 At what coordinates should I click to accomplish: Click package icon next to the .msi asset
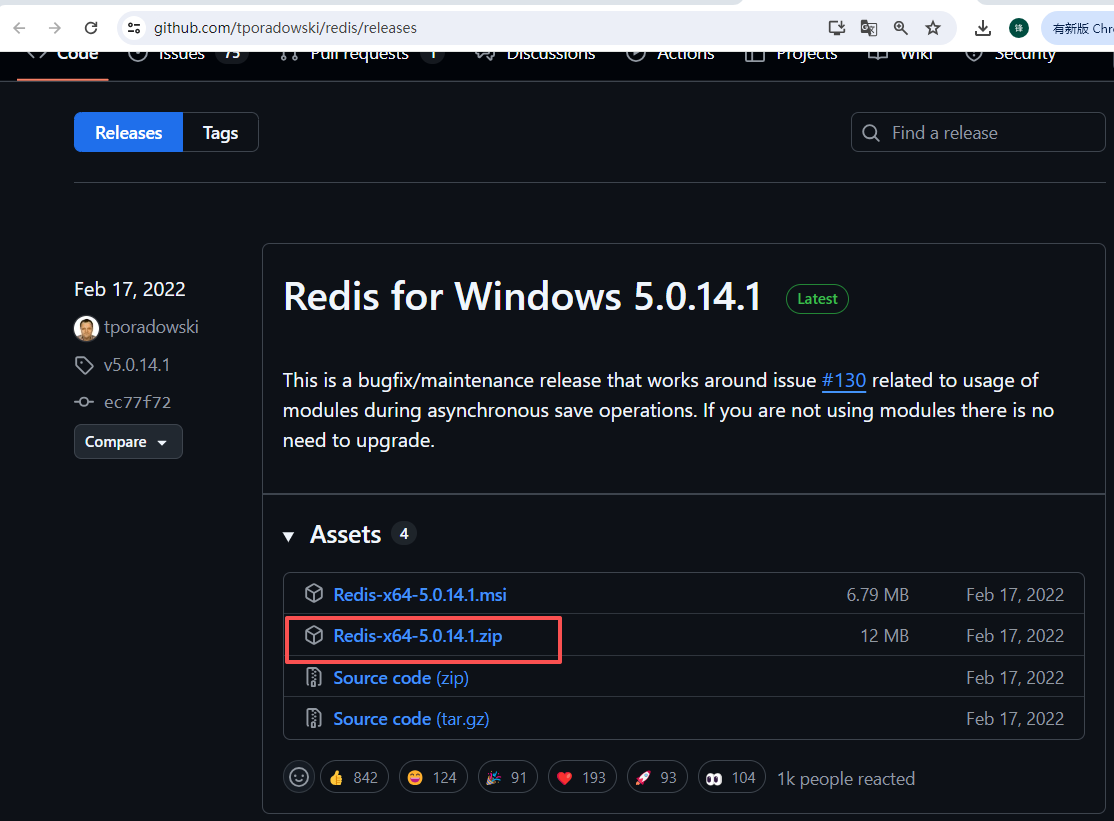314,593
